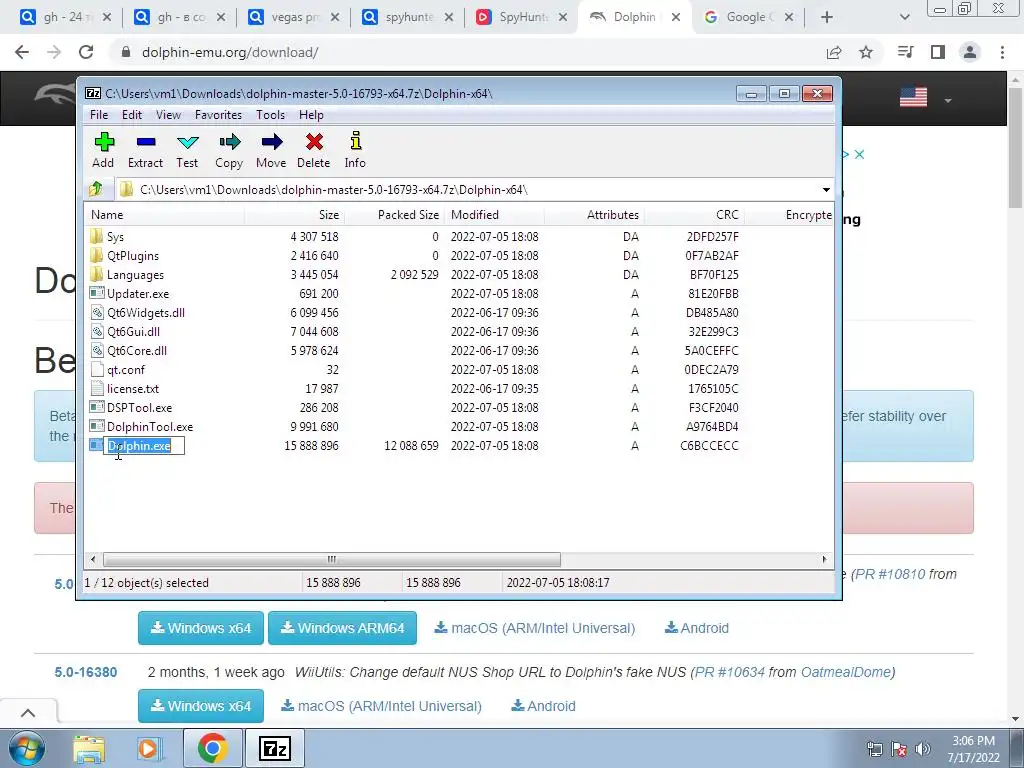
Task: Open the media player taskbar icon
Action: 148,749
